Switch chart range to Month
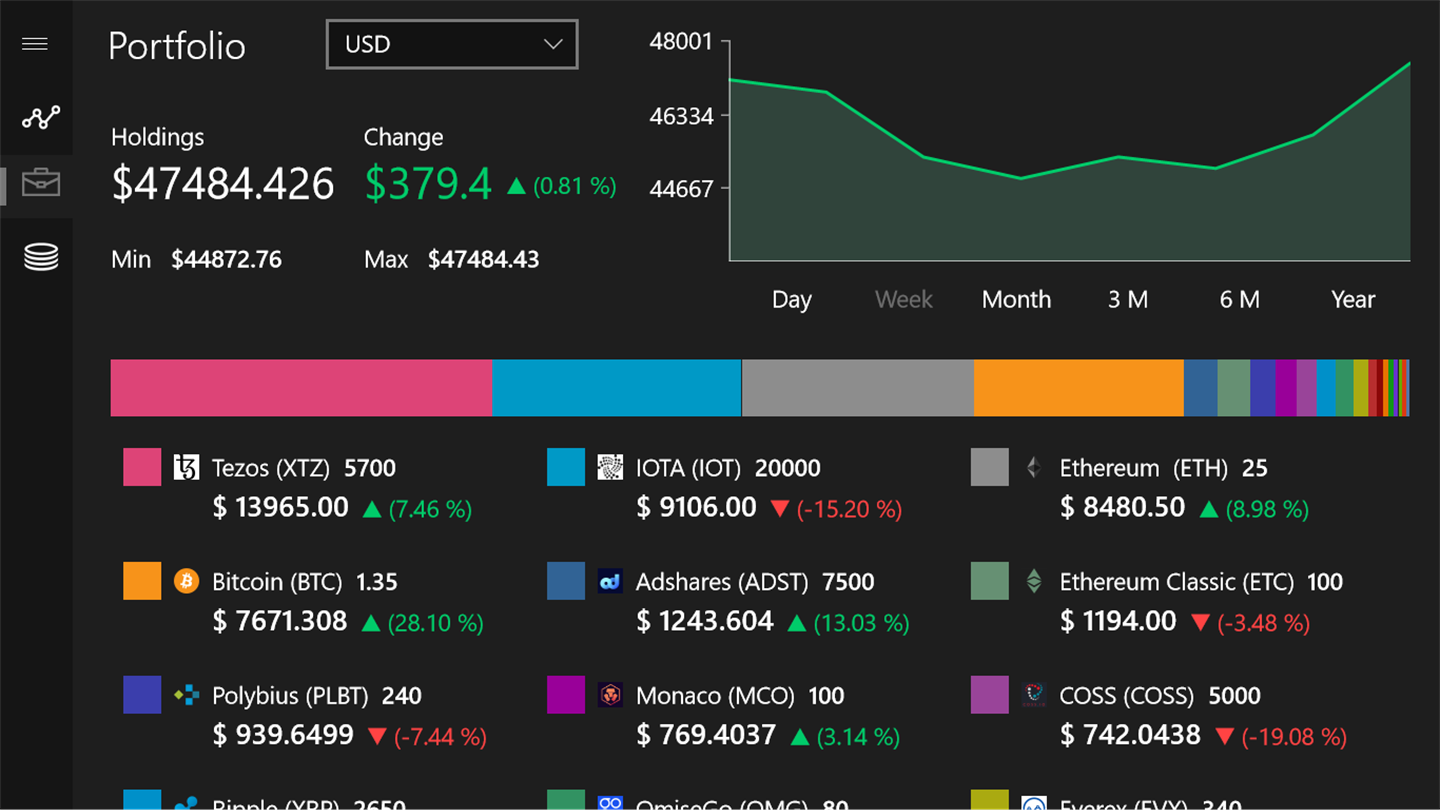This screenshot has width=1440, height=810. 1016,299
